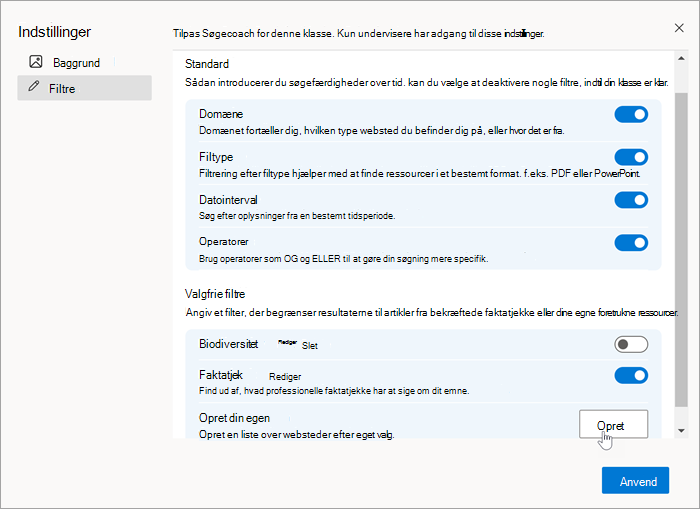Click the Valgfrie filtre heading
The width and height of the screenshot is (700, 509).
click(215, 294)
